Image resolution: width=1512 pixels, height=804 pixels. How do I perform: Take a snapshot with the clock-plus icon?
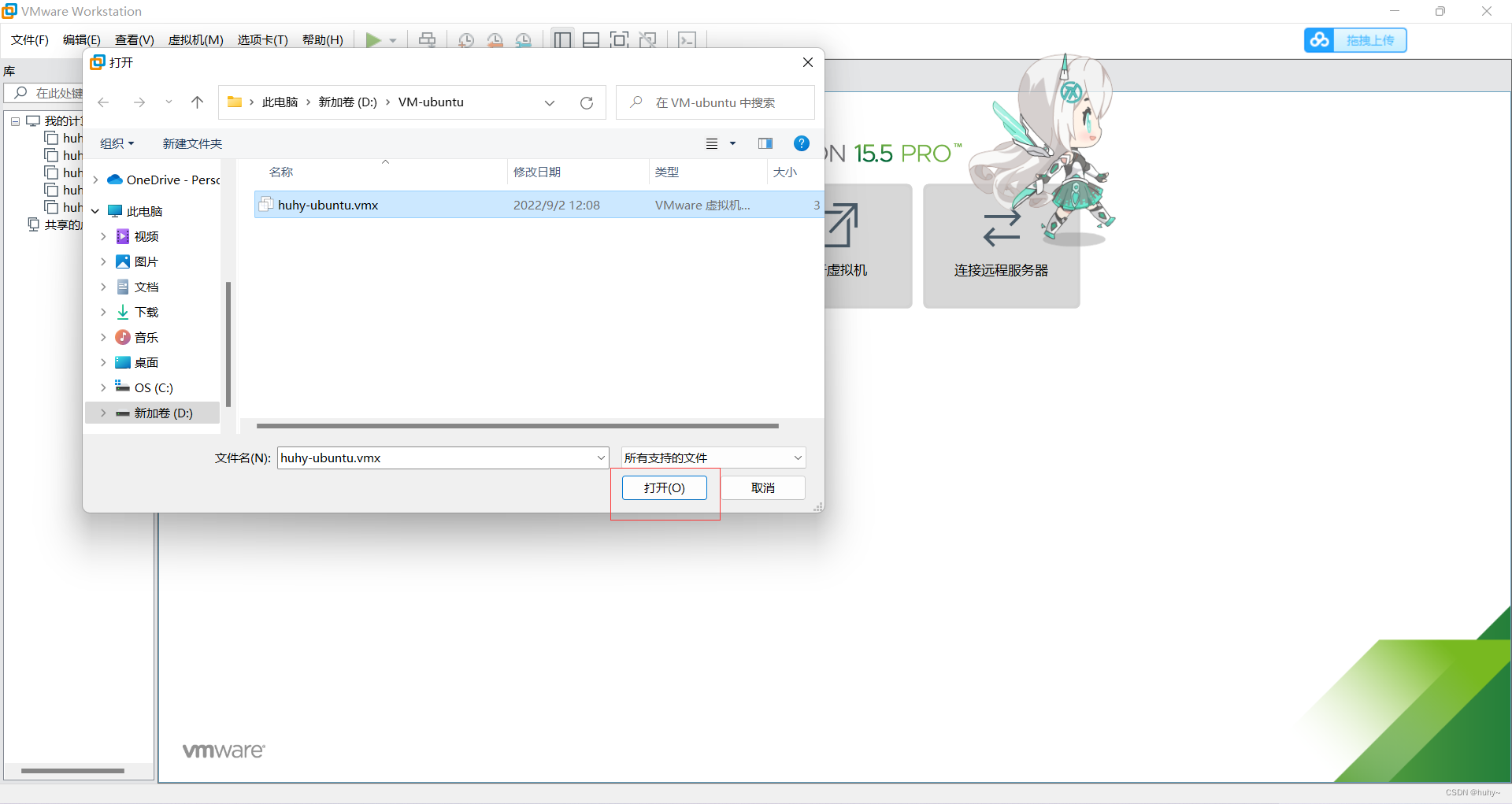click(466, 40)
